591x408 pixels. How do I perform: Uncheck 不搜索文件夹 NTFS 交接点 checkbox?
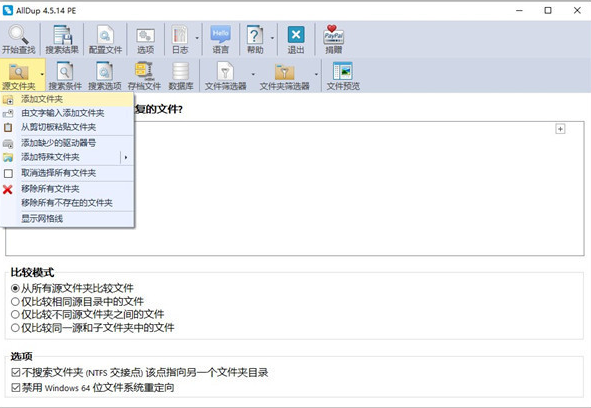pos(15,373)
